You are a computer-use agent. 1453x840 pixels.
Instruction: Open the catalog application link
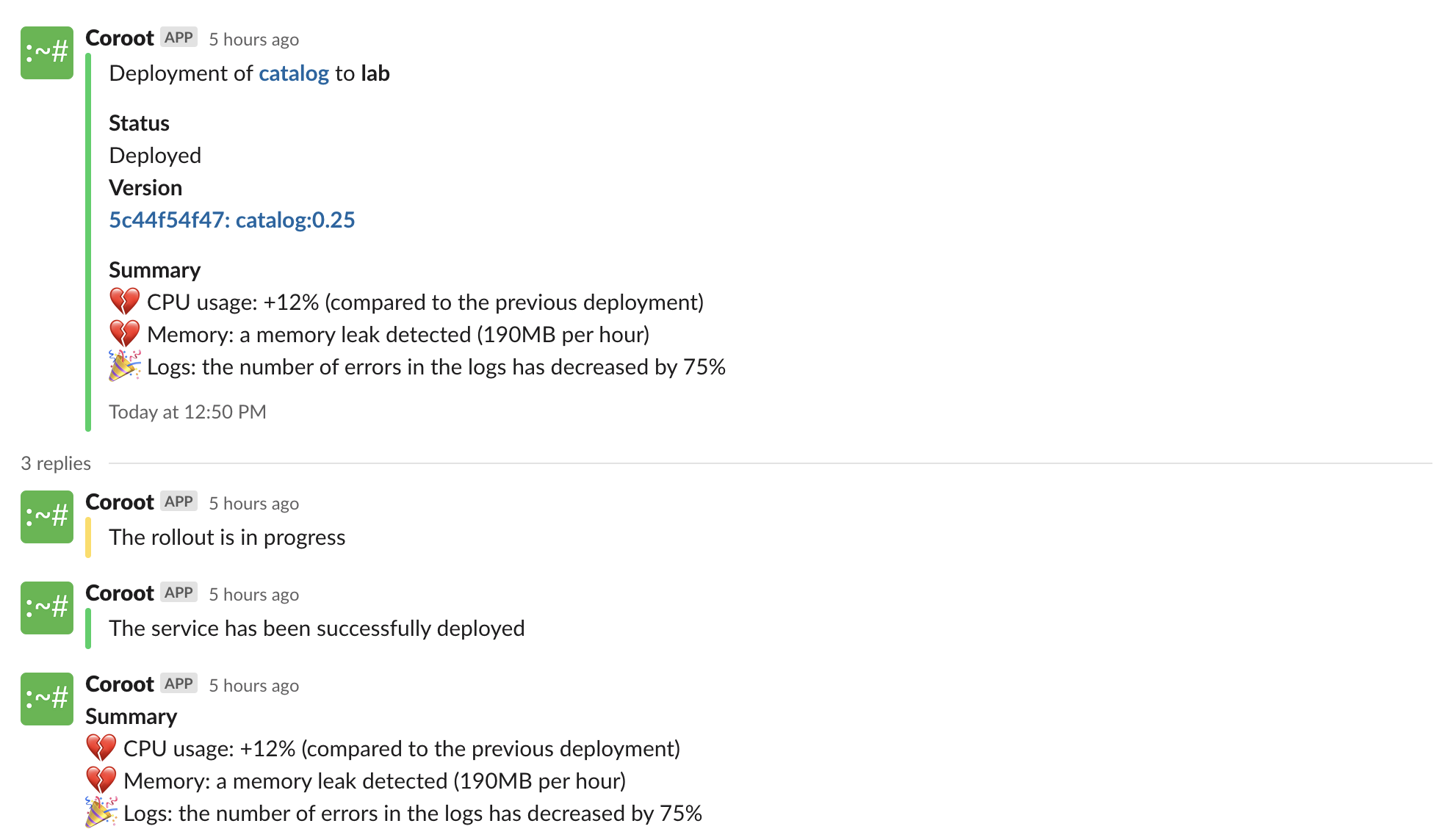[x=294, y=73]
